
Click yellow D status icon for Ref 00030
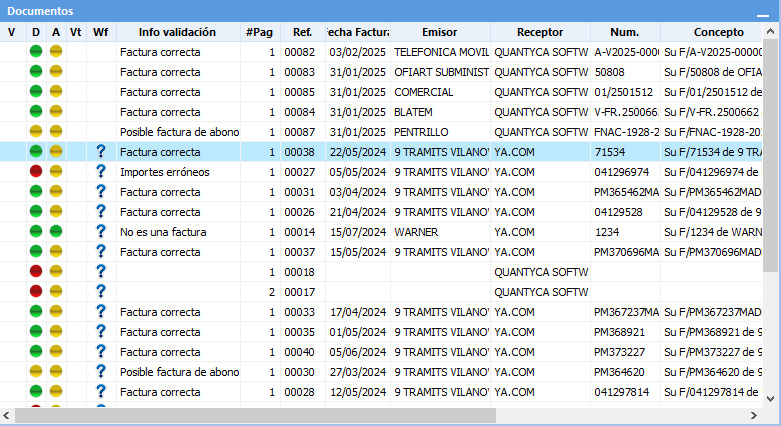click(x=36, y=371)
